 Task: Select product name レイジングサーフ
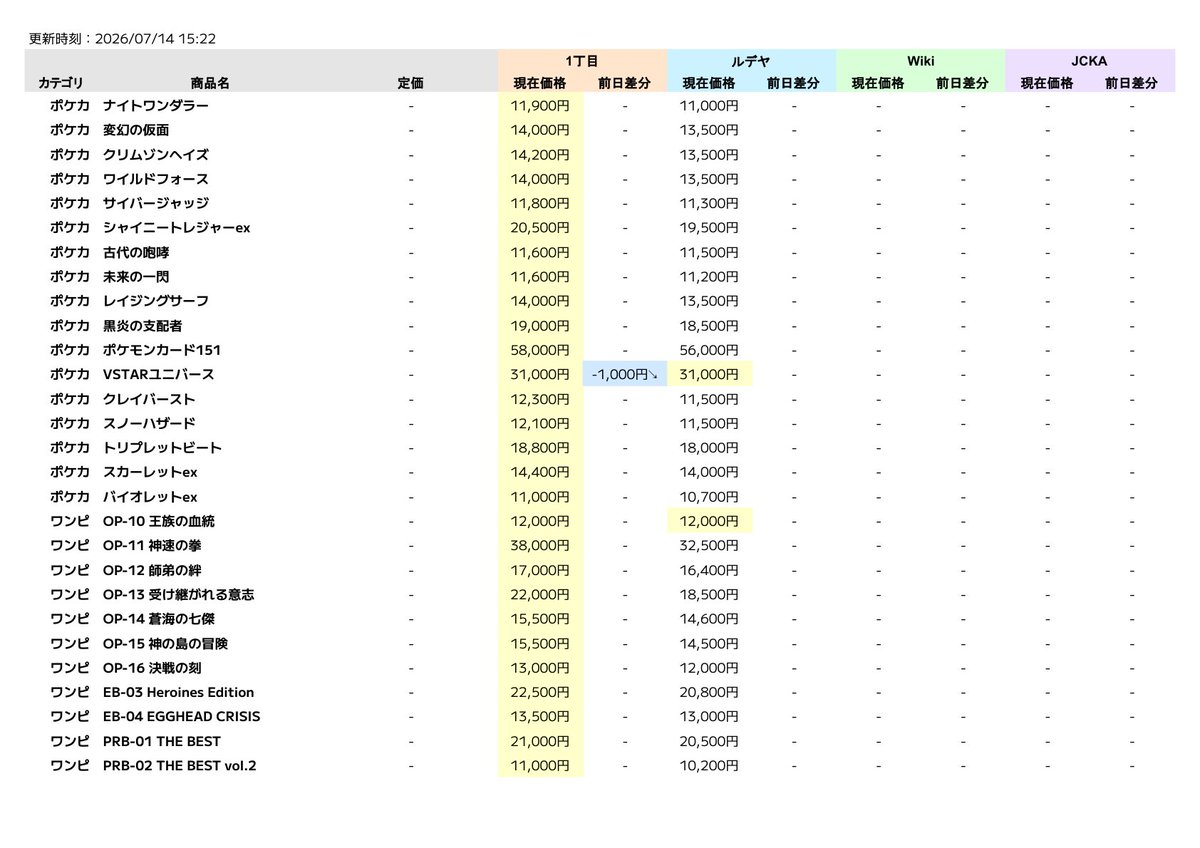pos(156,301)
